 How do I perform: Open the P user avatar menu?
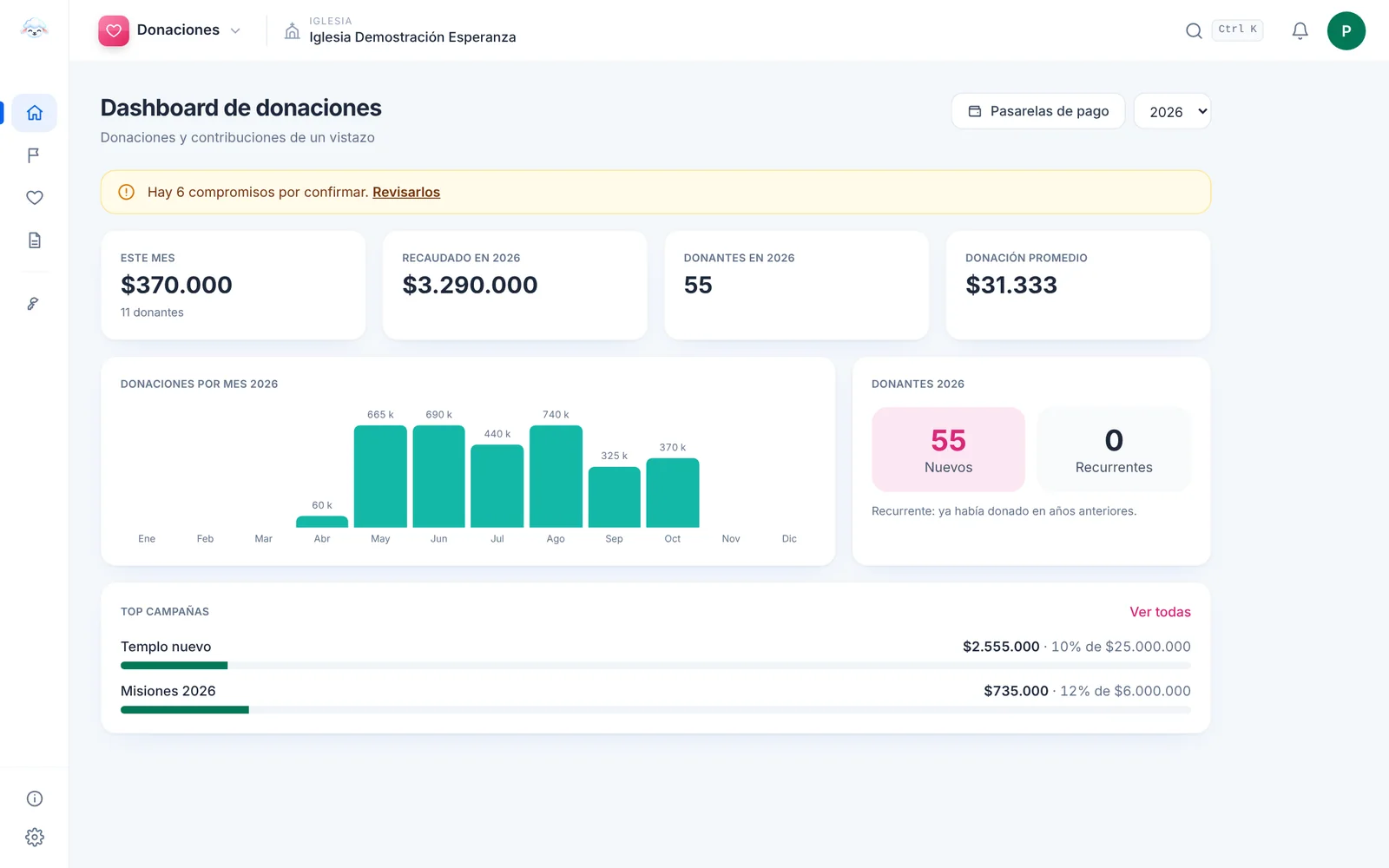(1346, 31)
